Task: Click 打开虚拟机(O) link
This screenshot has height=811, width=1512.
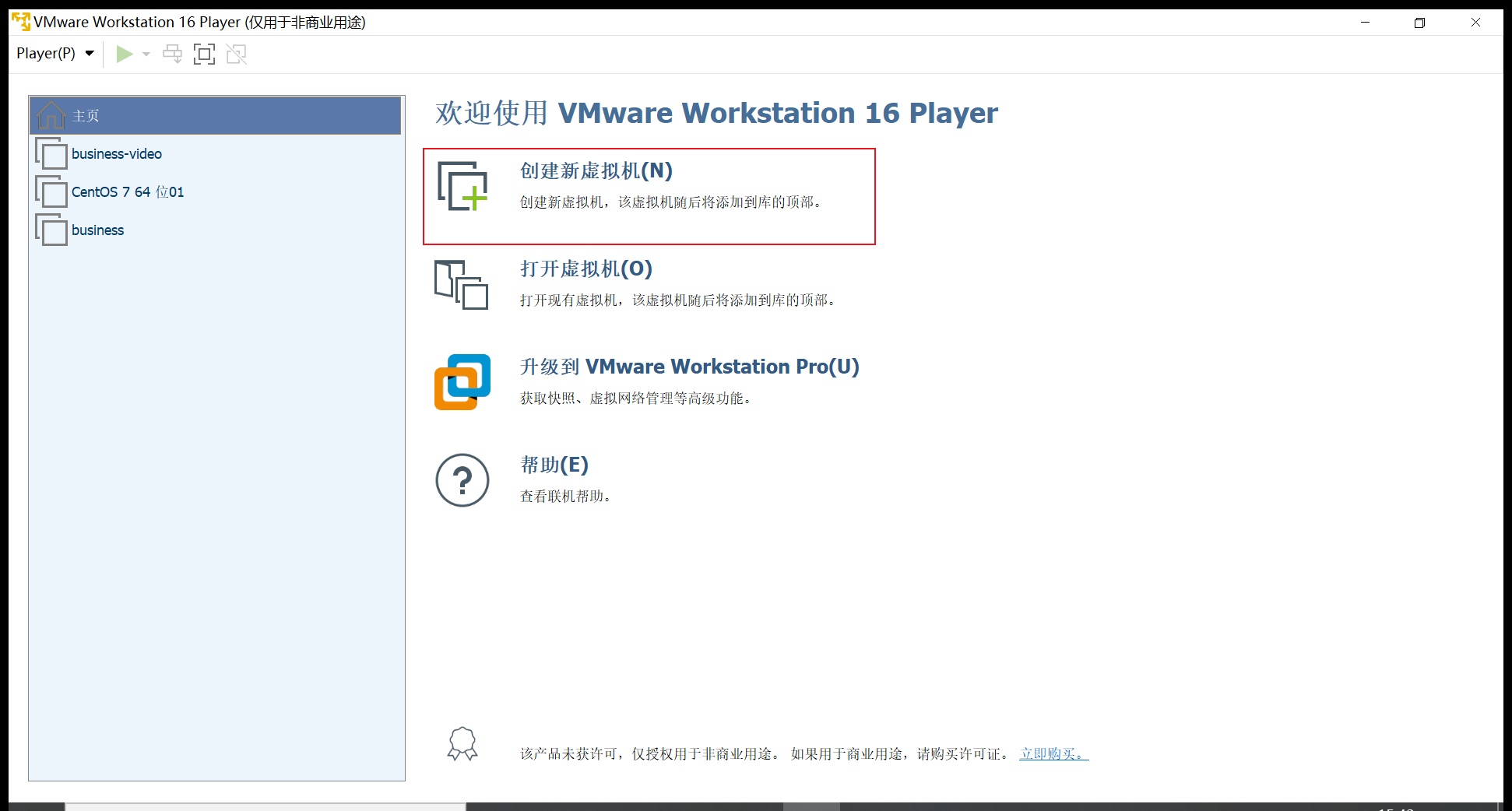Action: tap(586, 269)
